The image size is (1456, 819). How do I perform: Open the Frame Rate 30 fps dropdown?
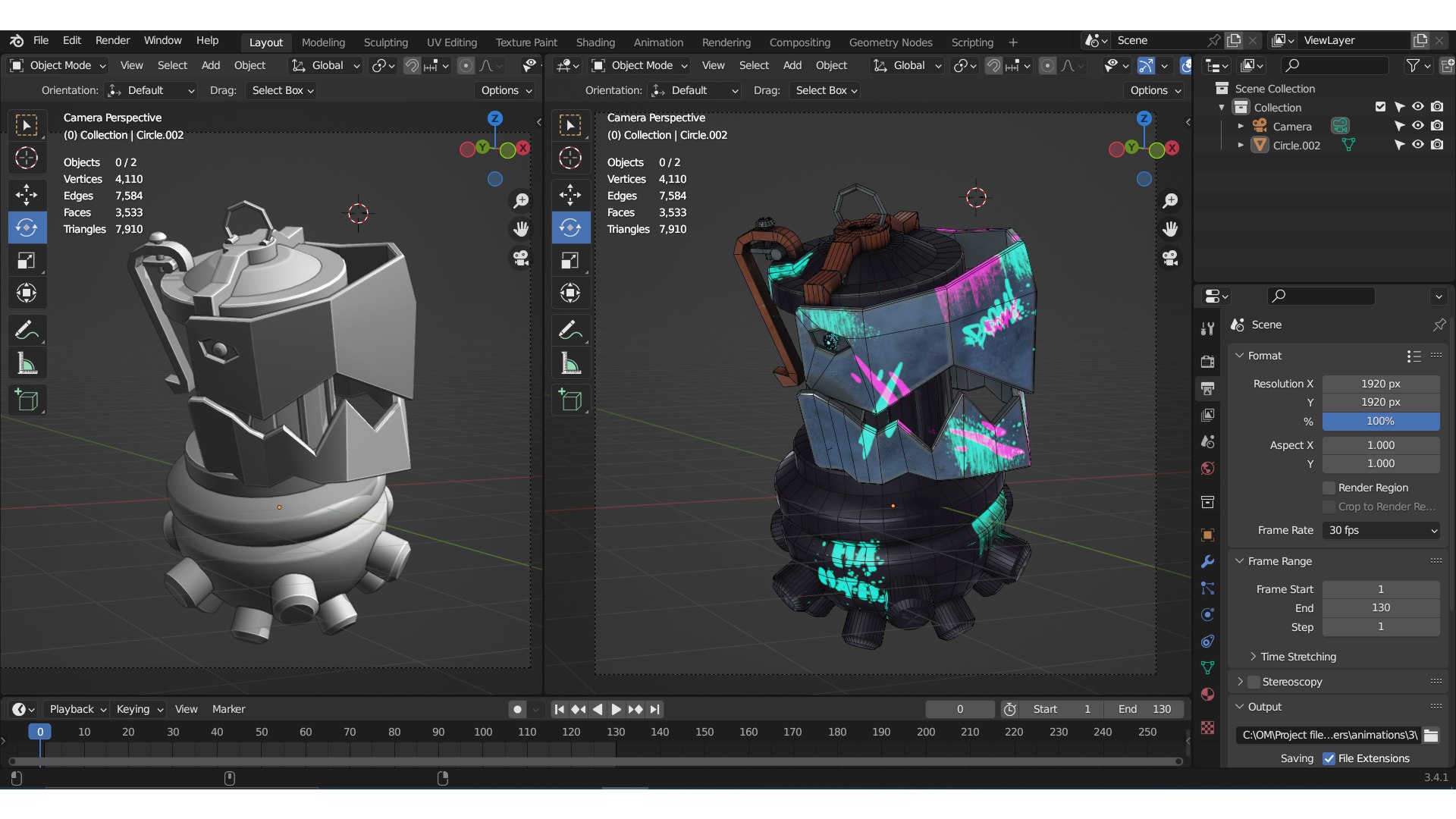(x=1381, y=530)
